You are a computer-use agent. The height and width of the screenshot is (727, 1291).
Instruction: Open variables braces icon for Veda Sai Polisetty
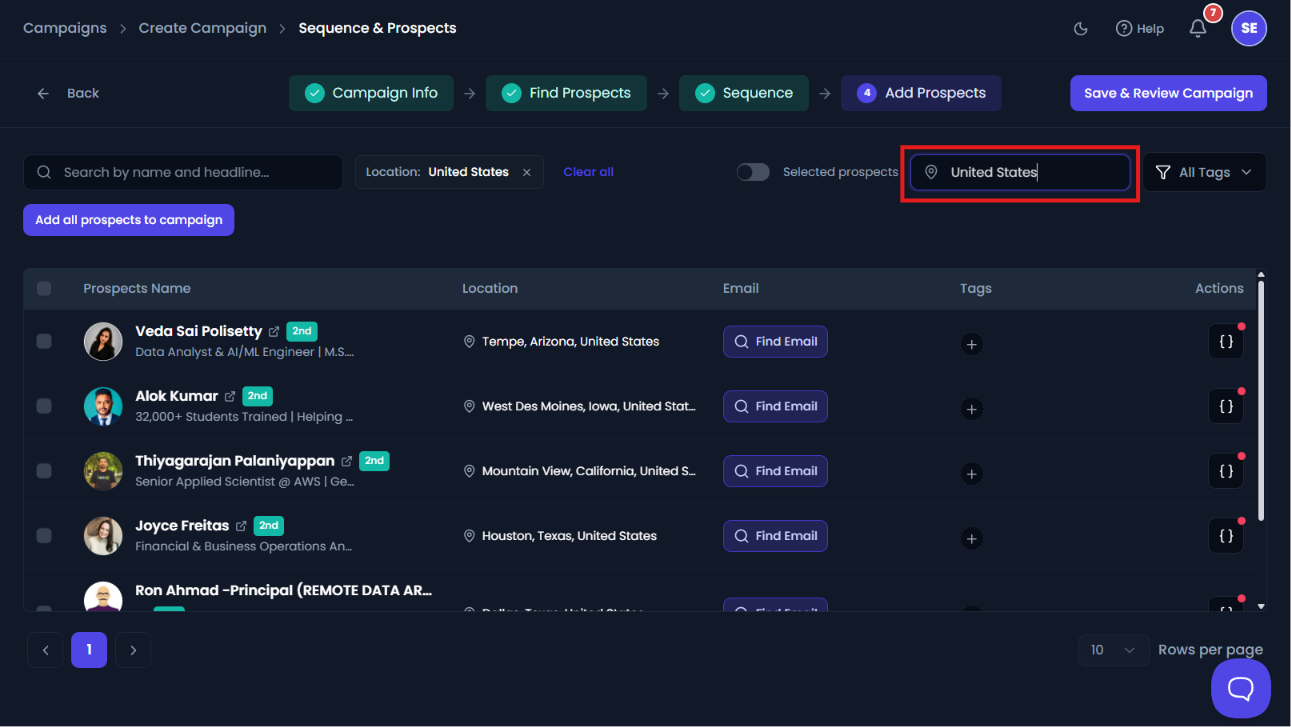point(1226,342)
